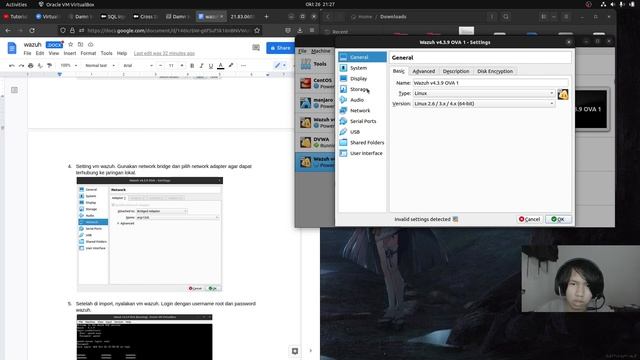640x360 pixels.
Task: Open the zoom level dropdown
Action: pyautogui.click(x=69, y=65)
